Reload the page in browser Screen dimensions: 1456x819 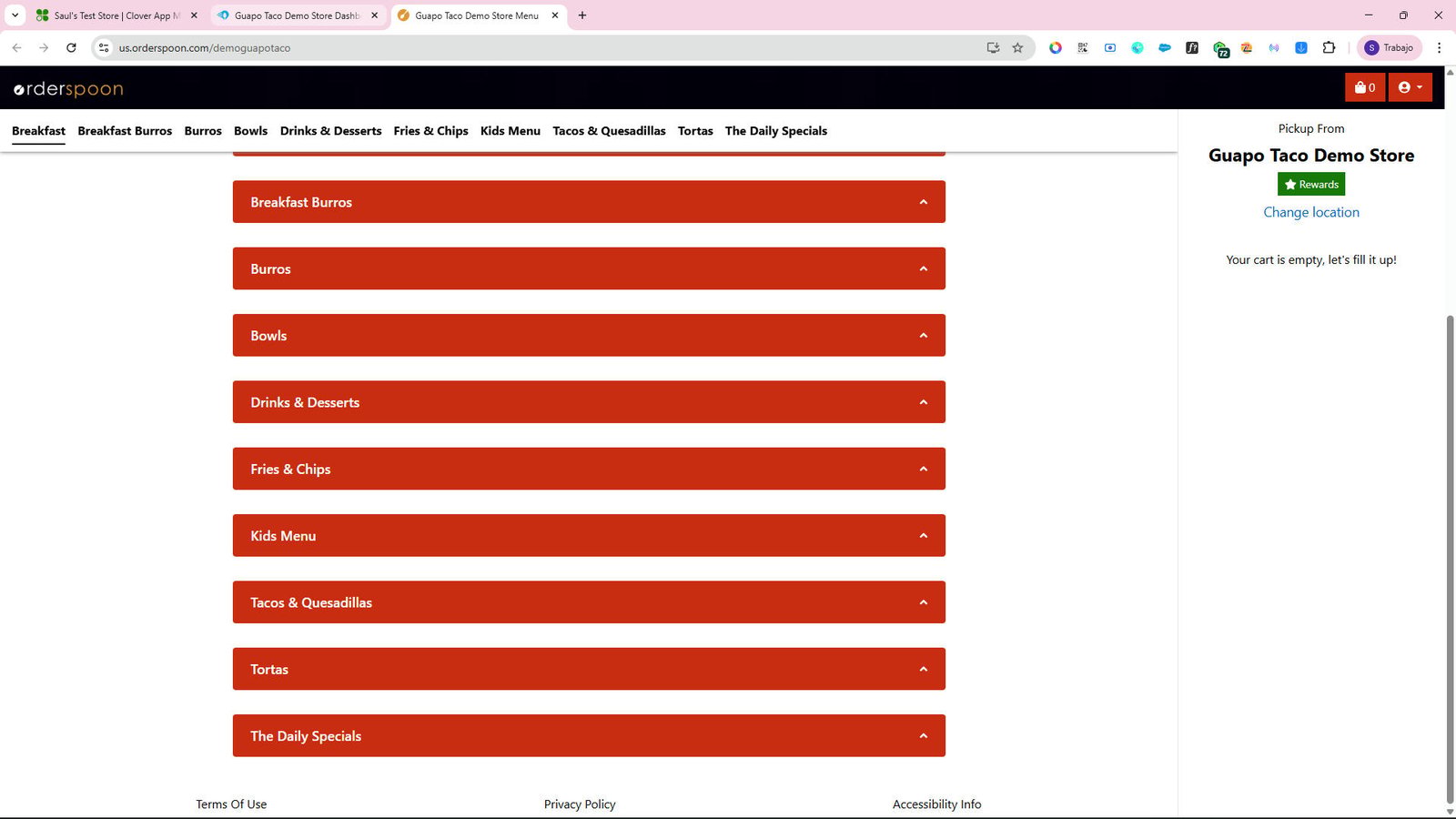point(71,47)
